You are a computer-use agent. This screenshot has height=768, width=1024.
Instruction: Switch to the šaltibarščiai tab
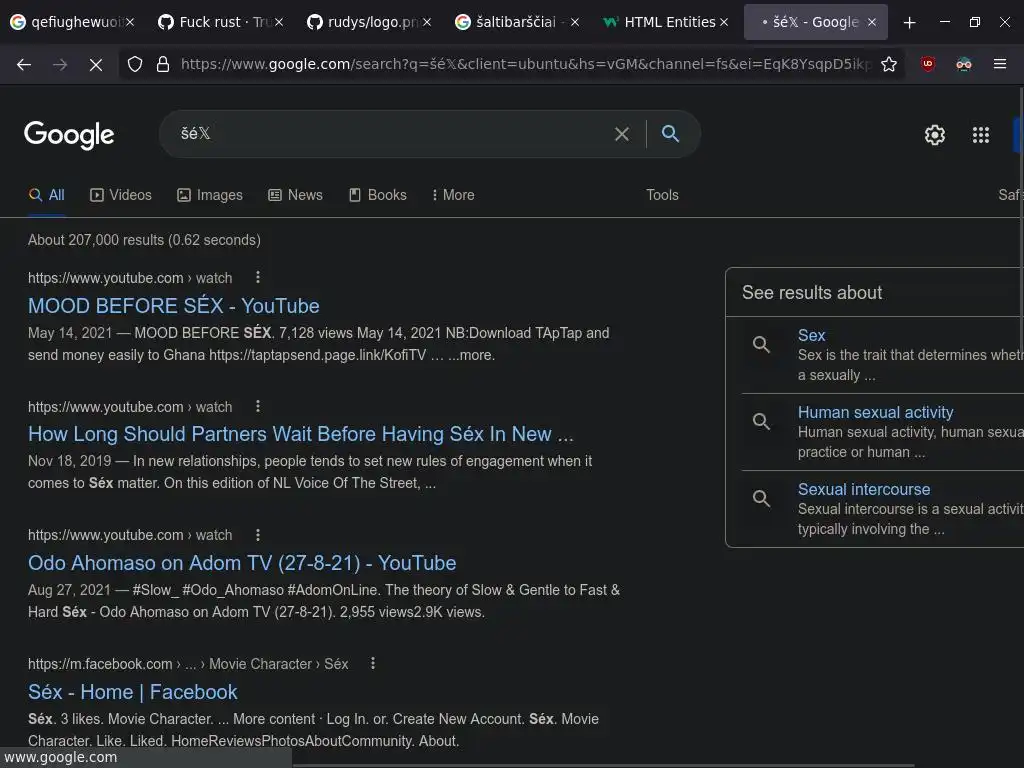(516, 22)
